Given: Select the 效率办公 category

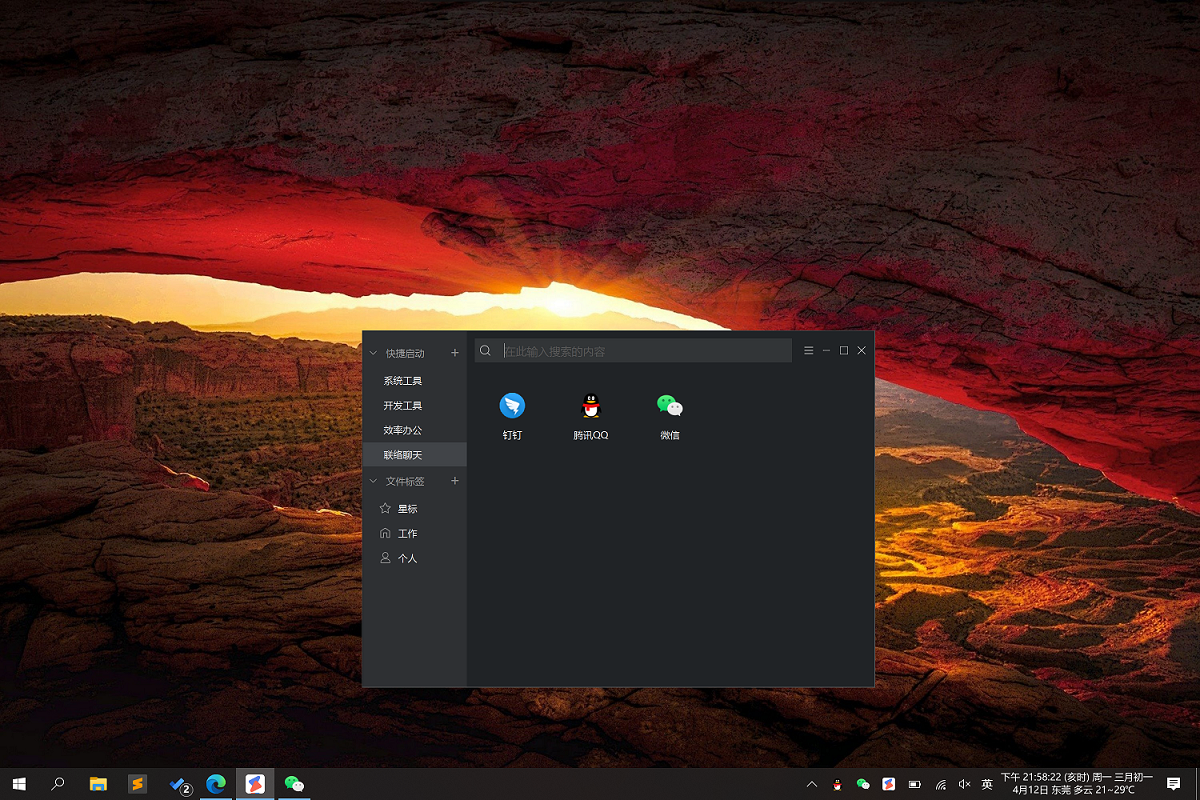Looking at the screenshot, I should 404,429.
